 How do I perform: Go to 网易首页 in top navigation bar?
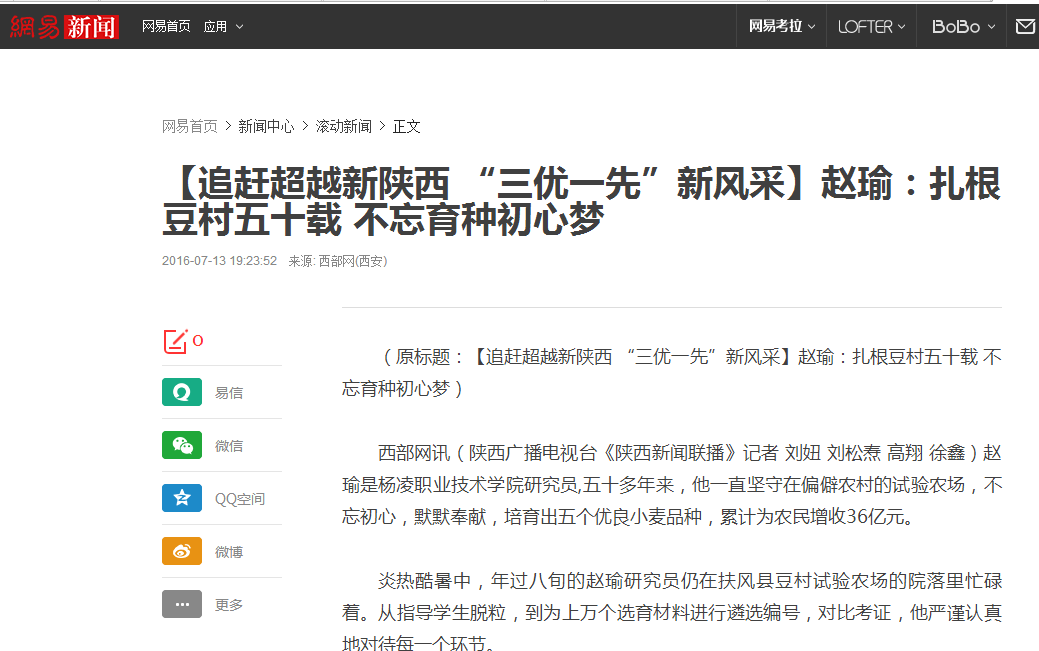(x=166, y=27)
